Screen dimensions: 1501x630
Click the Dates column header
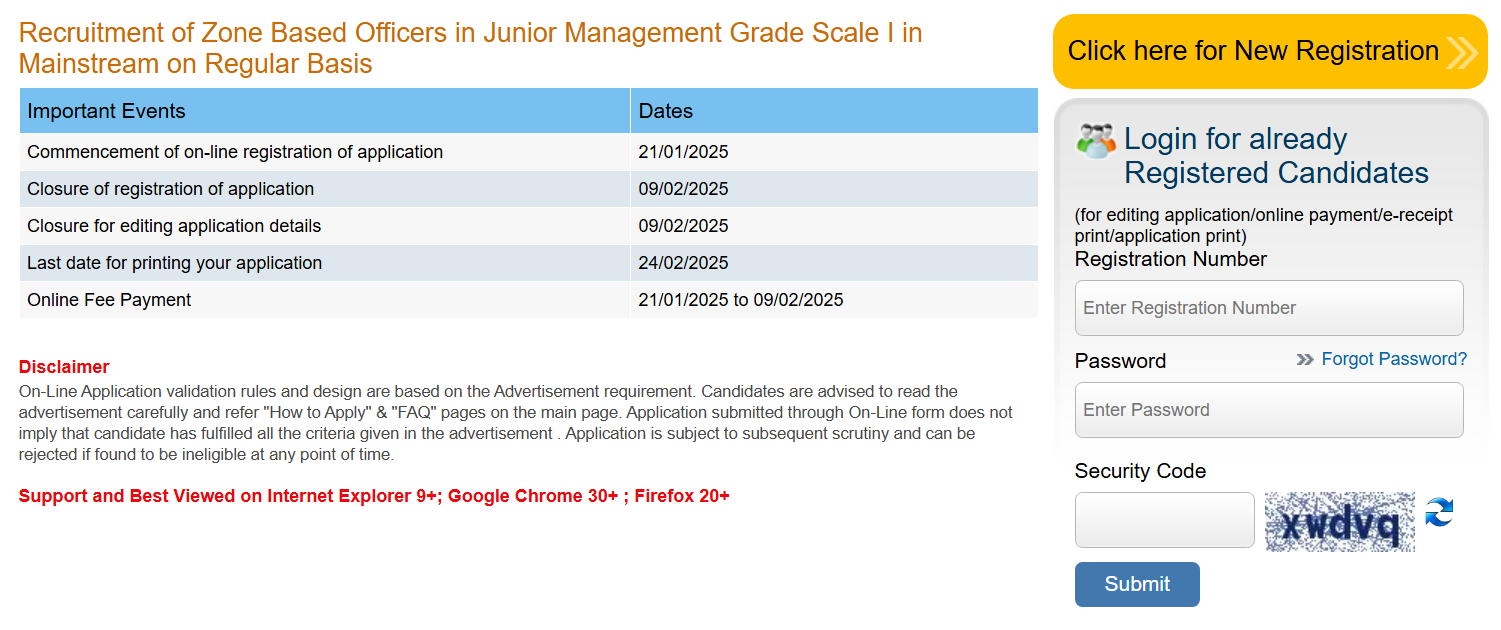(x=666, y=111)
